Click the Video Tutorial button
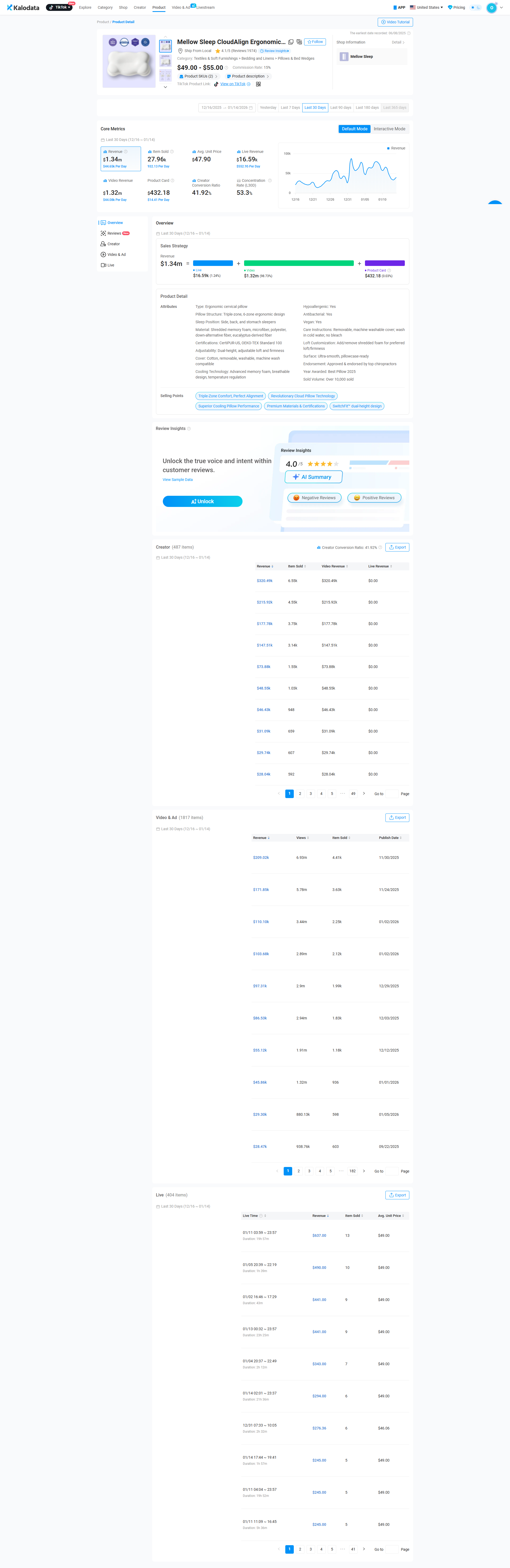Viewport: 510px width, 1568px height. point(396,22)
